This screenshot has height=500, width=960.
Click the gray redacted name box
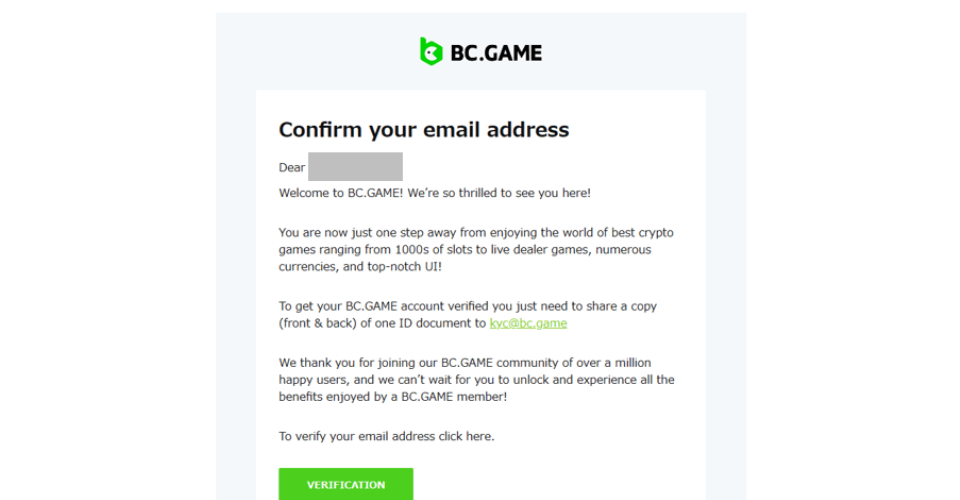coord(355,166)
